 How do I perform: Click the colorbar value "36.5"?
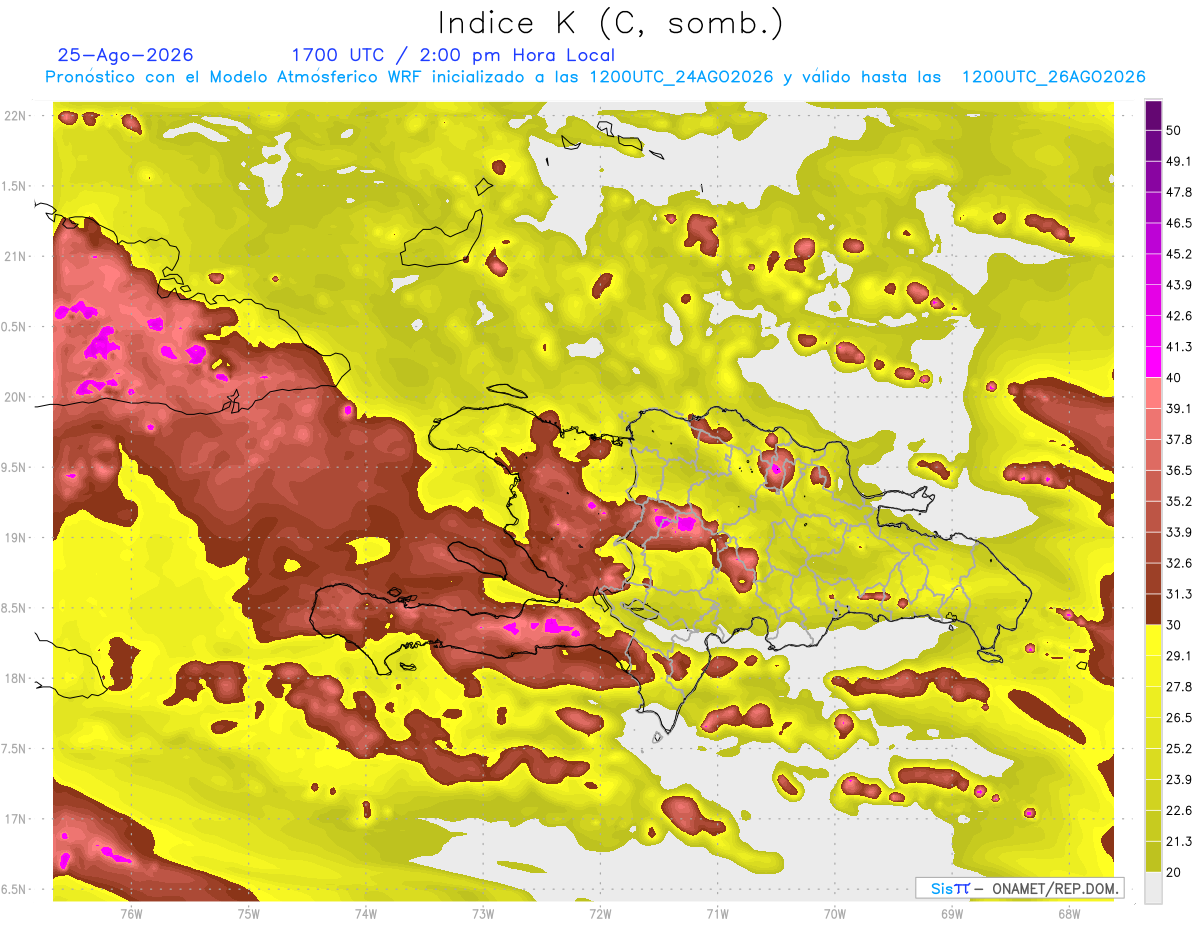click(x=1179, y=471)
